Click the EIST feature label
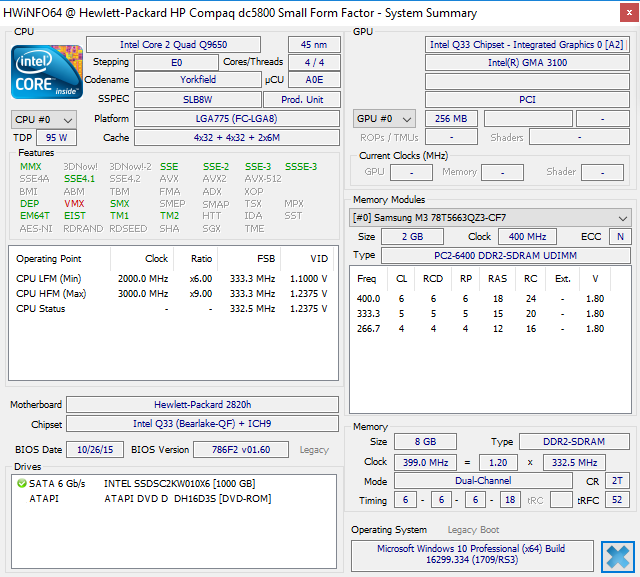 click(x=75, y=215)
